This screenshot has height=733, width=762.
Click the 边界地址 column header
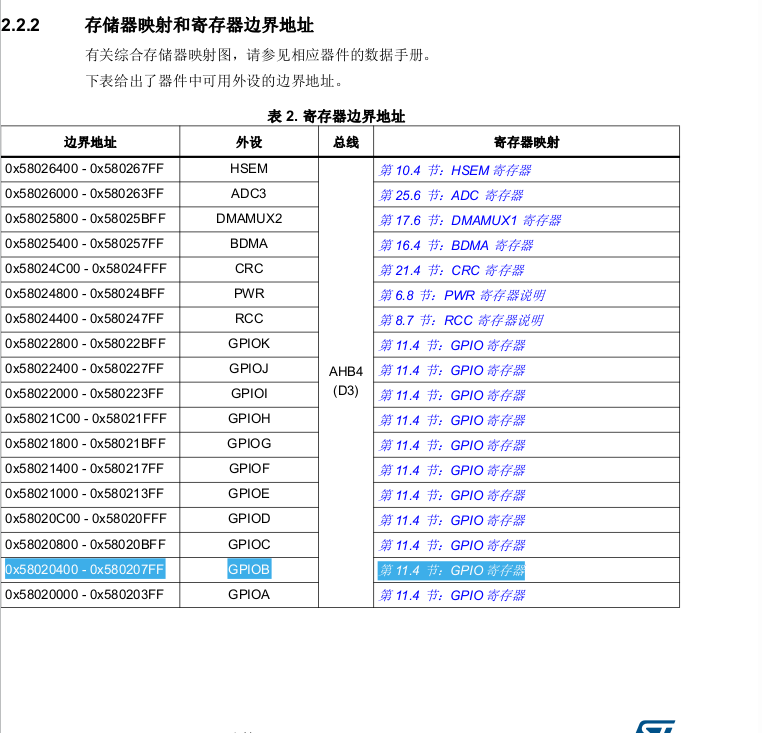coord(90,142)
